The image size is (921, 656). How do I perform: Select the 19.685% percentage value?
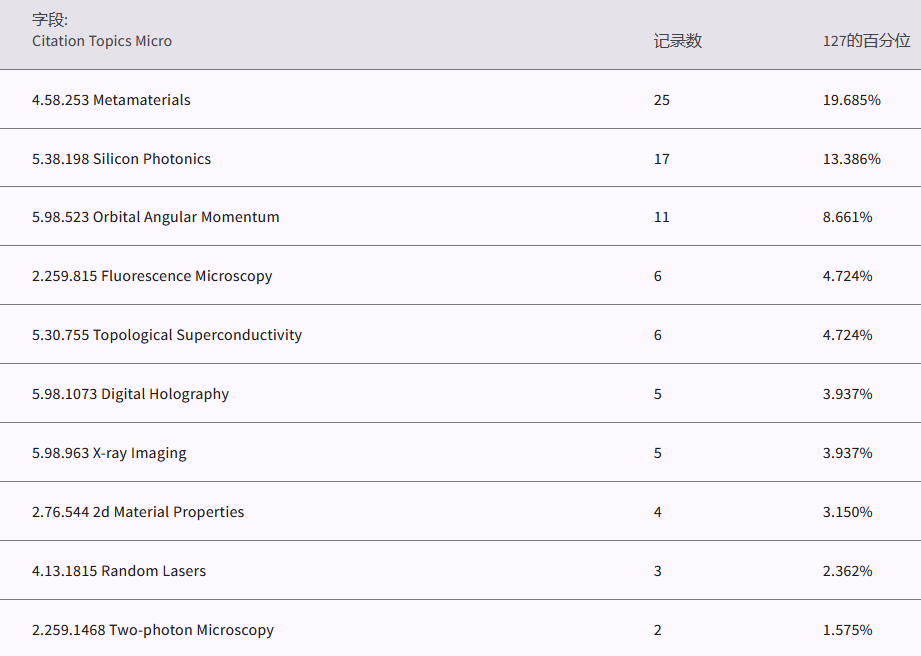851,100
